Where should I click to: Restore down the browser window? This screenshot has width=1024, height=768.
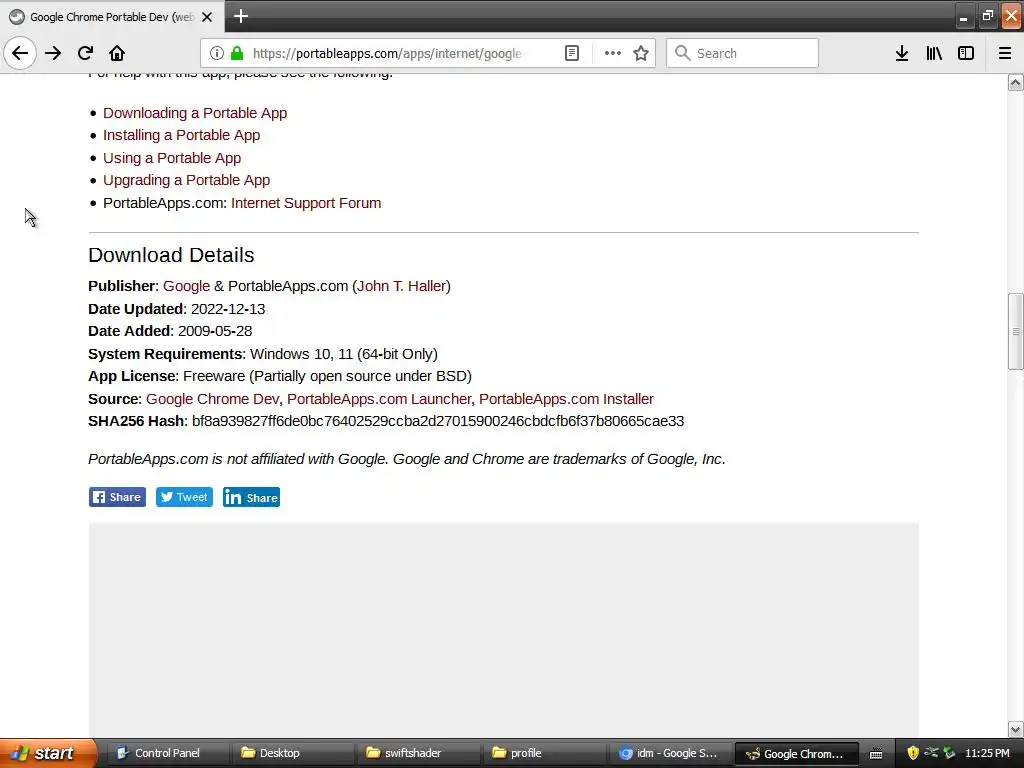tap(987, 16)
